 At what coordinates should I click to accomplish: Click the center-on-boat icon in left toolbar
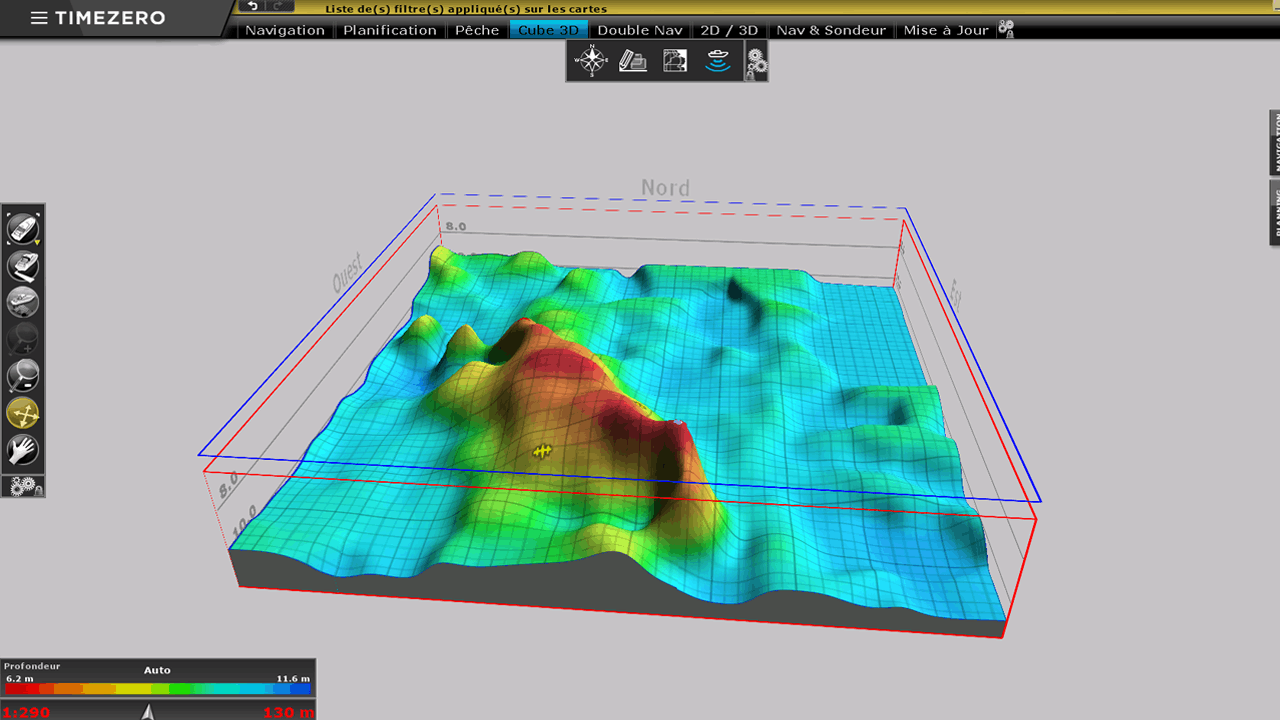tap(23, 230)
